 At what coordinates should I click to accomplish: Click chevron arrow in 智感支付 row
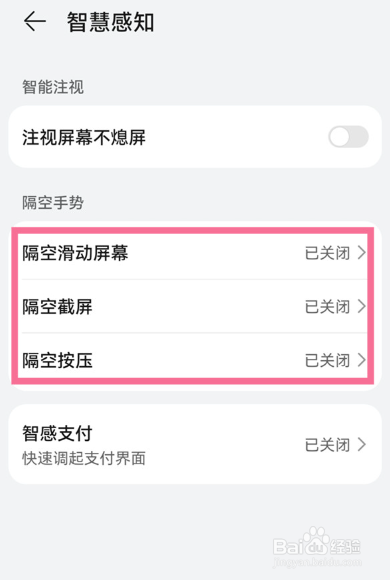[x=362, y=444]
